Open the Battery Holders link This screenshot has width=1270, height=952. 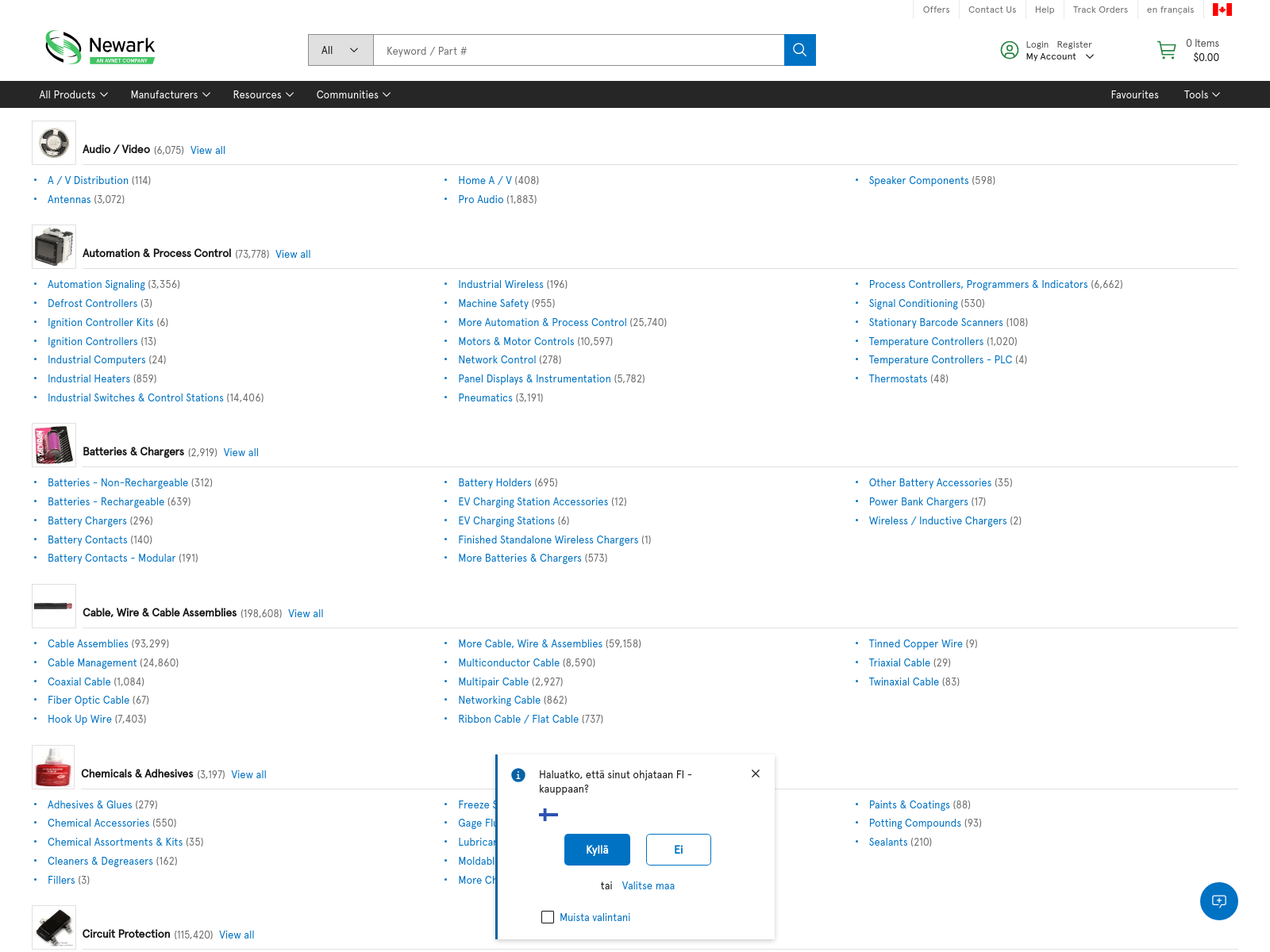point(495,482)
